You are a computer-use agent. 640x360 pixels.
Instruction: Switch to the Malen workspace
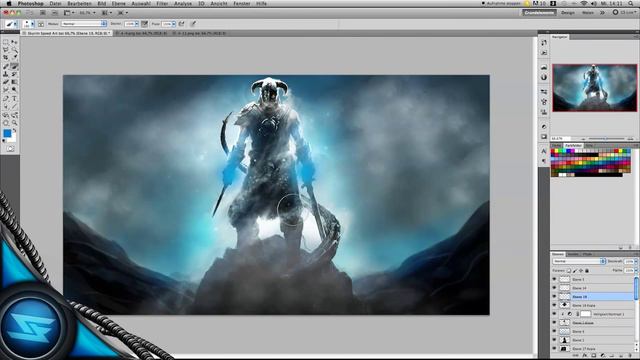pyautogui.click(x=588, y=13)
